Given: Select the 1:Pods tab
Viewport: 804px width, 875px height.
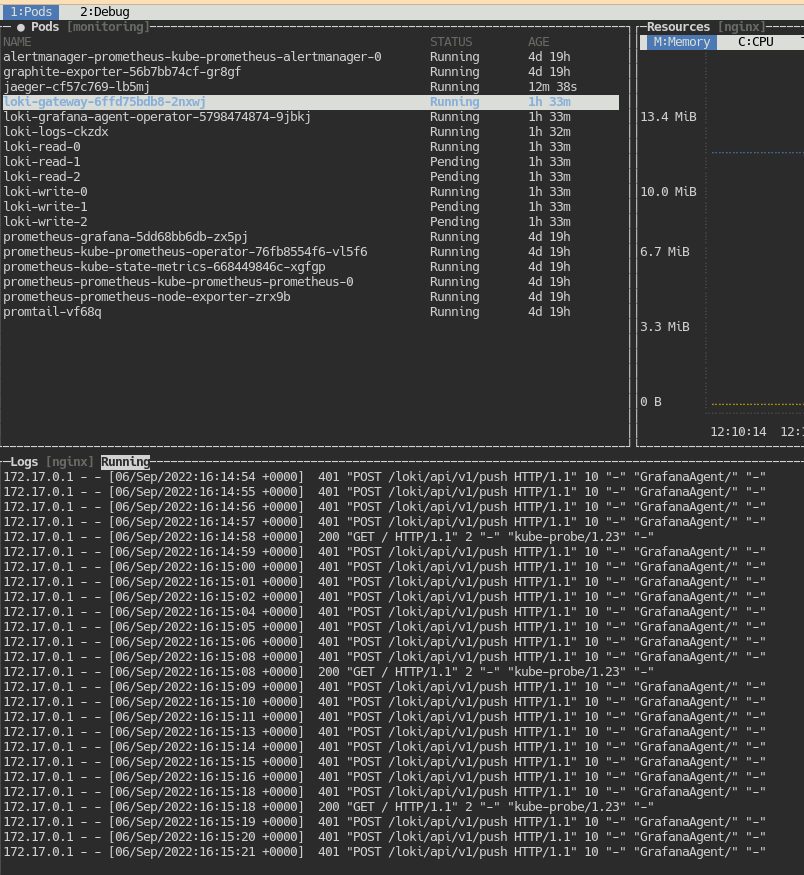Looking at the screenshot, I should point(30,11).
